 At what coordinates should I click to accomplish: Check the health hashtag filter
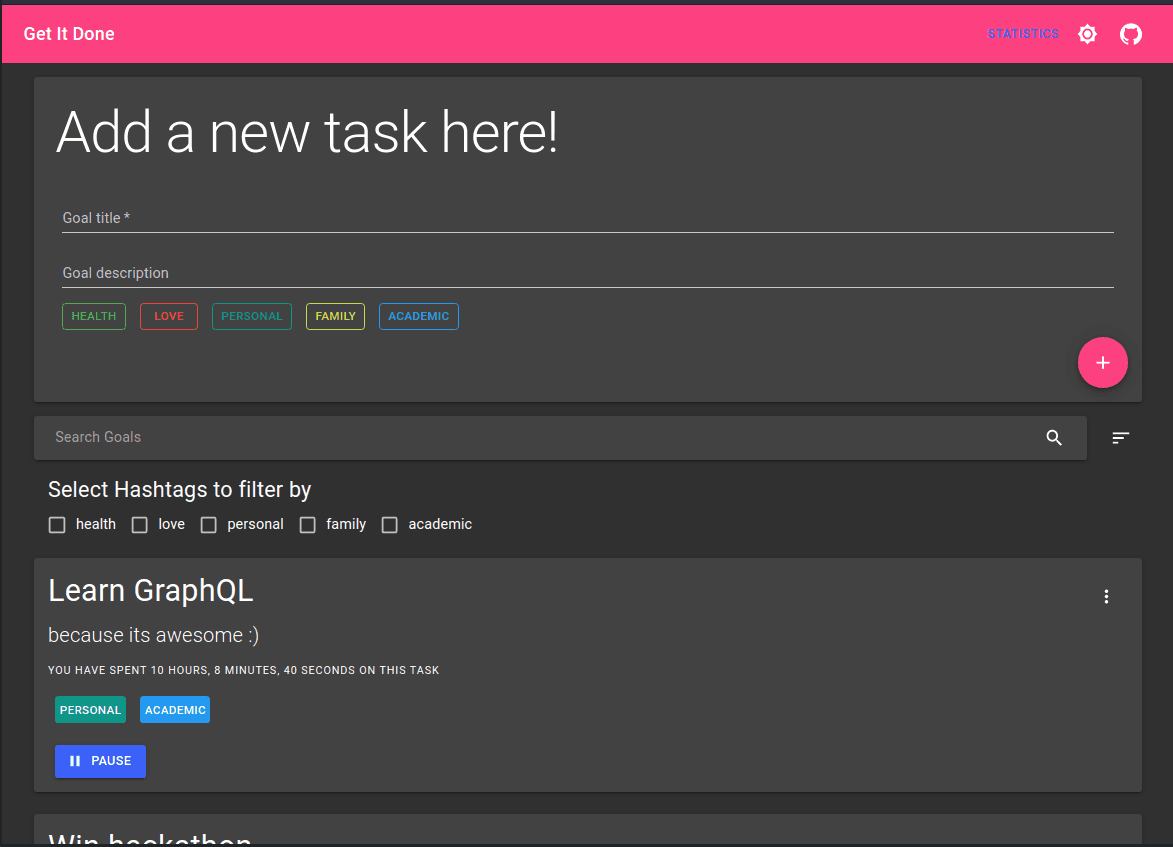point(57,525)
